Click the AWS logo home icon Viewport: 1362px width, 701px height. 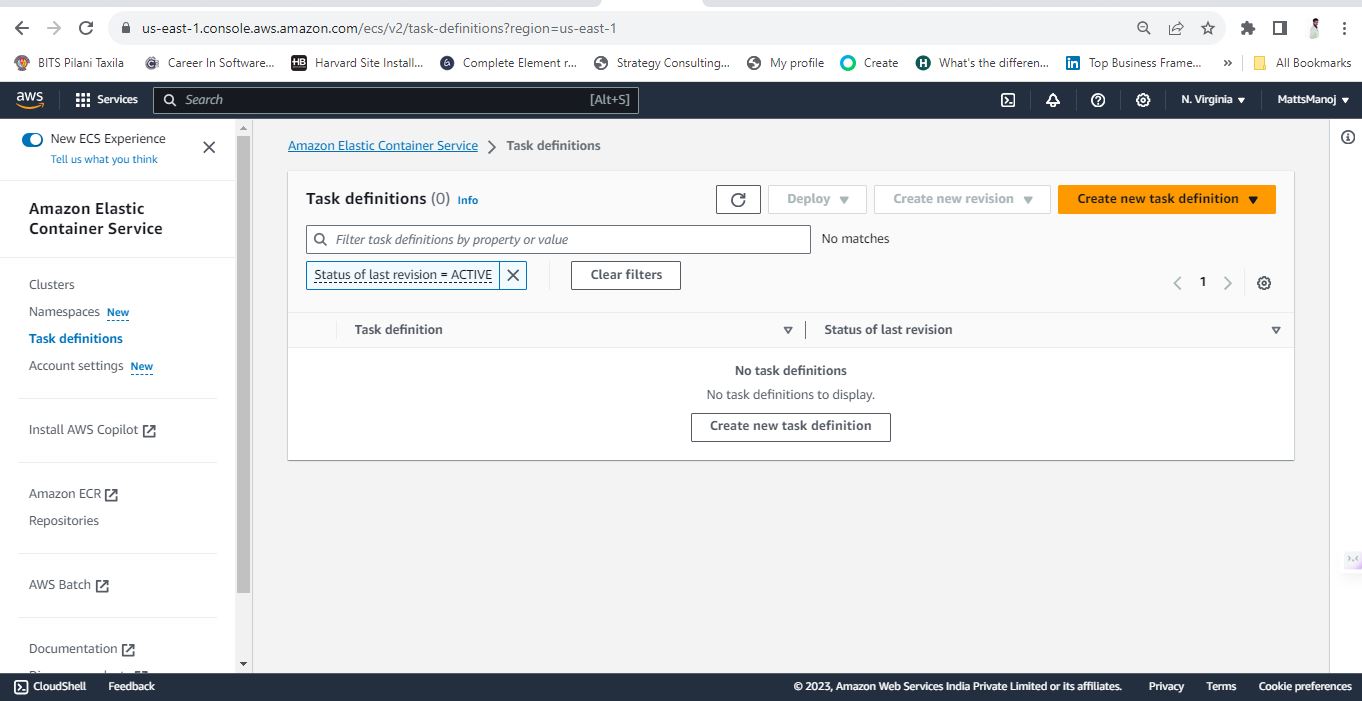30,99
